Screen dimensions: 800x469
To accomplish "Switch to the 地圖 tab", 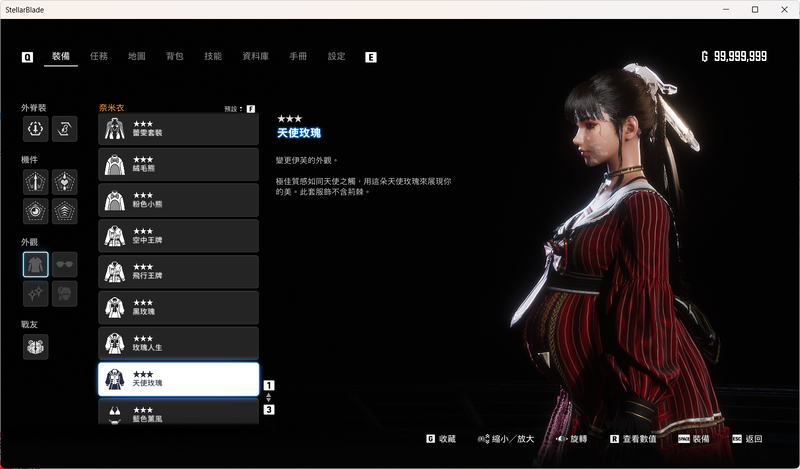I will coord(137,56).
